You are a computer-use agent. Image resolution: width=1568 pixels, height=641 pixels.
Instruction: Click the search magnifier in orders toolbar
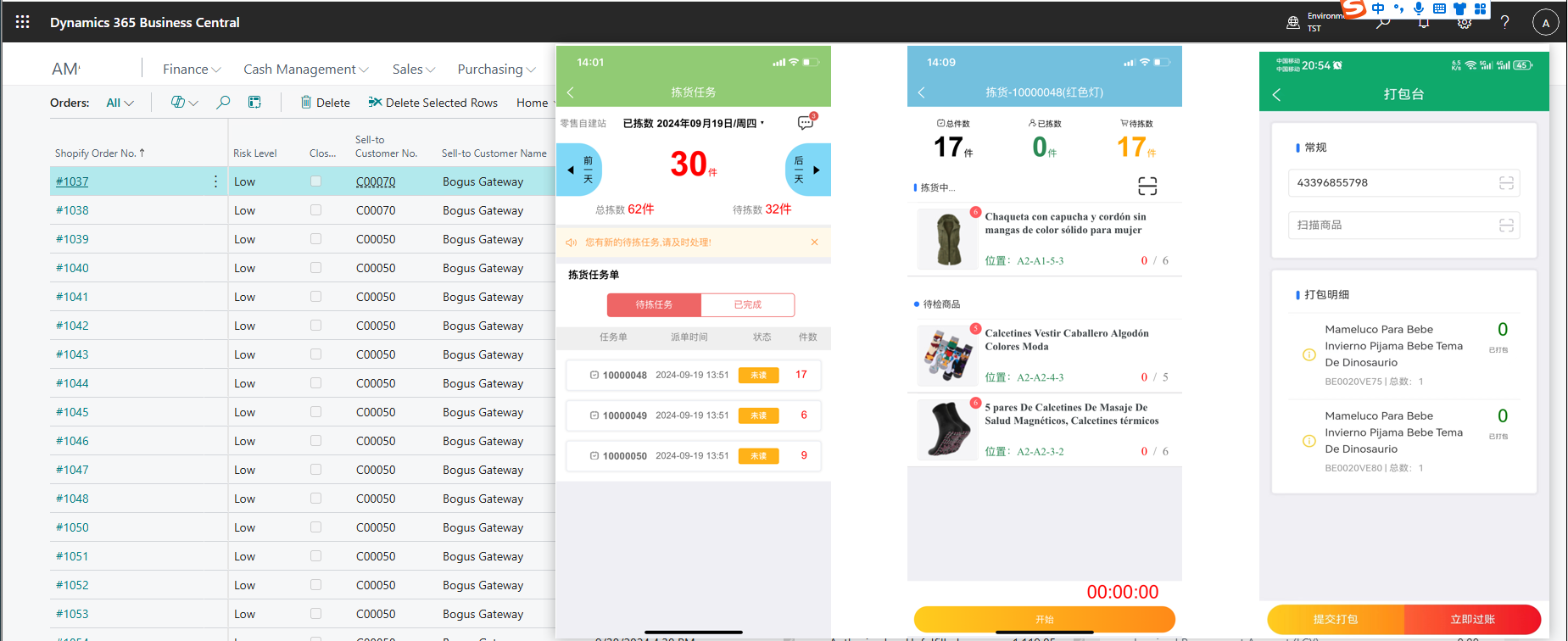pyautogui.click(x=223, y=103)
